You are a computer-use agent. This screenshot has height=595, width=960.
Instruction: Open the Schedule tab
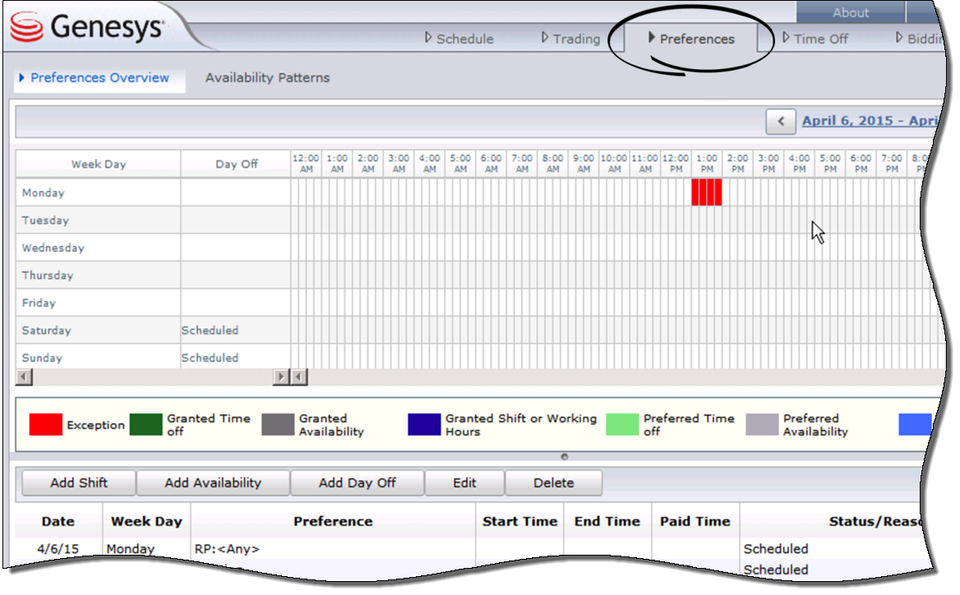click(459, 39)
